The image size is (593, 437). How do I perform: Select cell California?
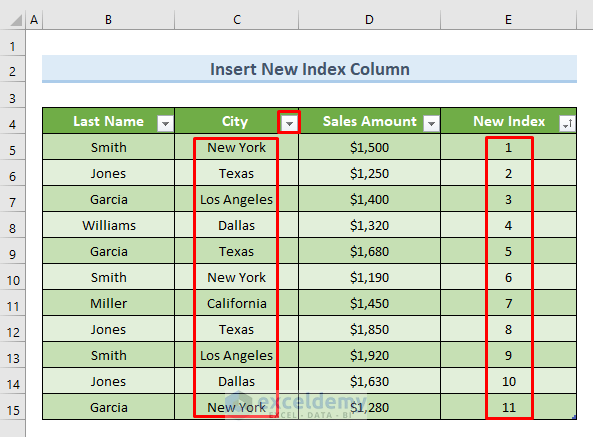pos(237,303)
